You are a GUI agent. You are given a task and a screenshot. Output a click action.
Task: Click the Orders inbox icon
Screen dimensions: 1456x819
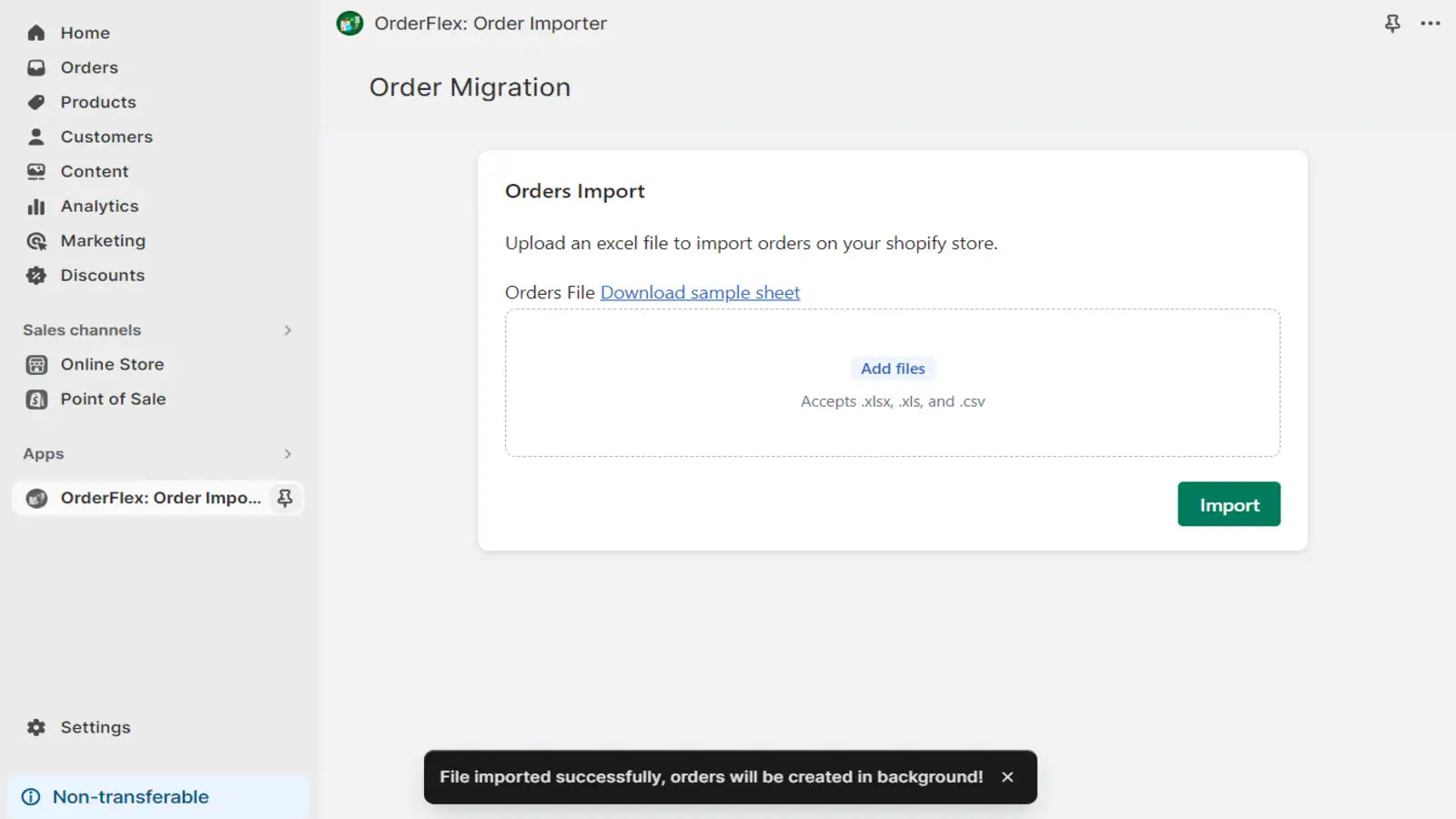pos(36,67)
